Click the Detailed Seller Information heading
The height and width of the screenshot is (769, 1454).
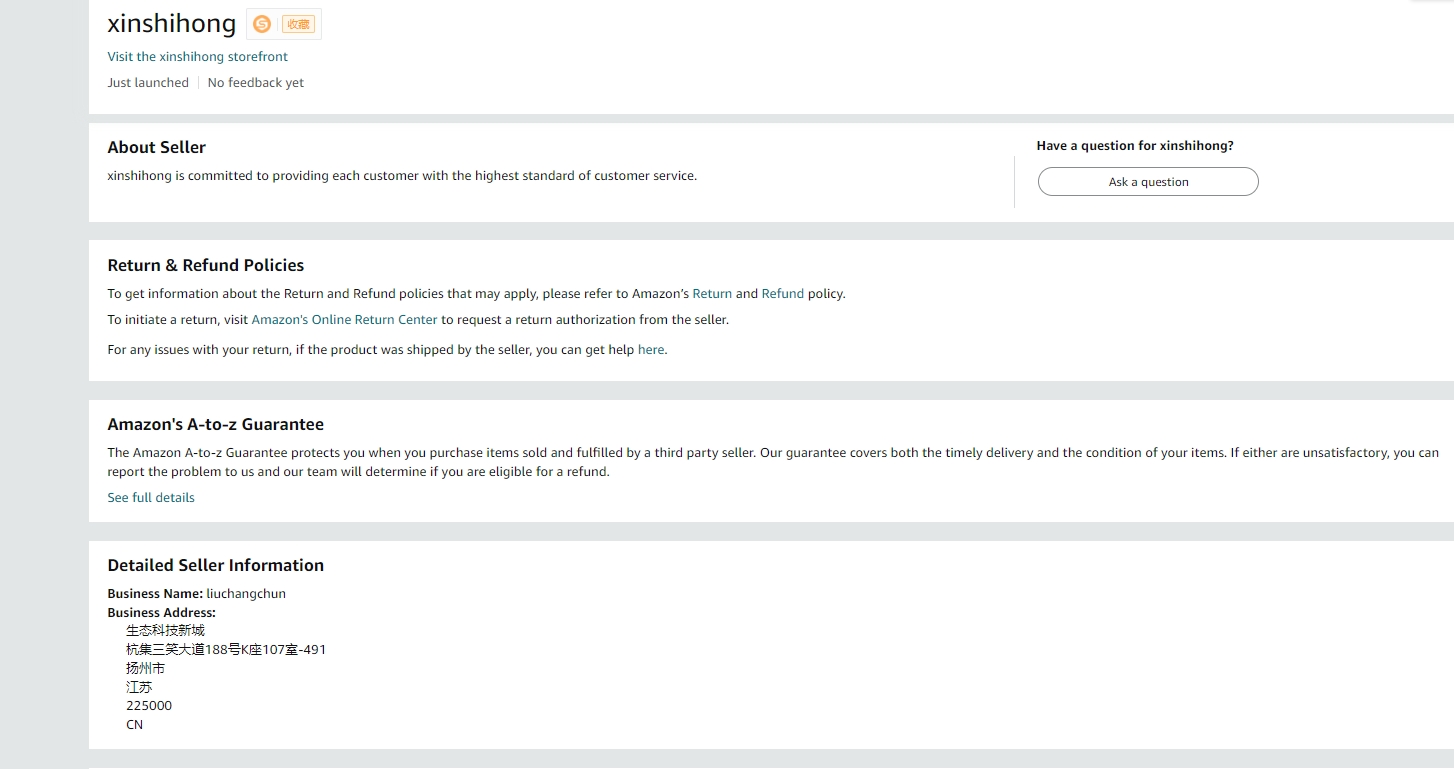point(215,565)
